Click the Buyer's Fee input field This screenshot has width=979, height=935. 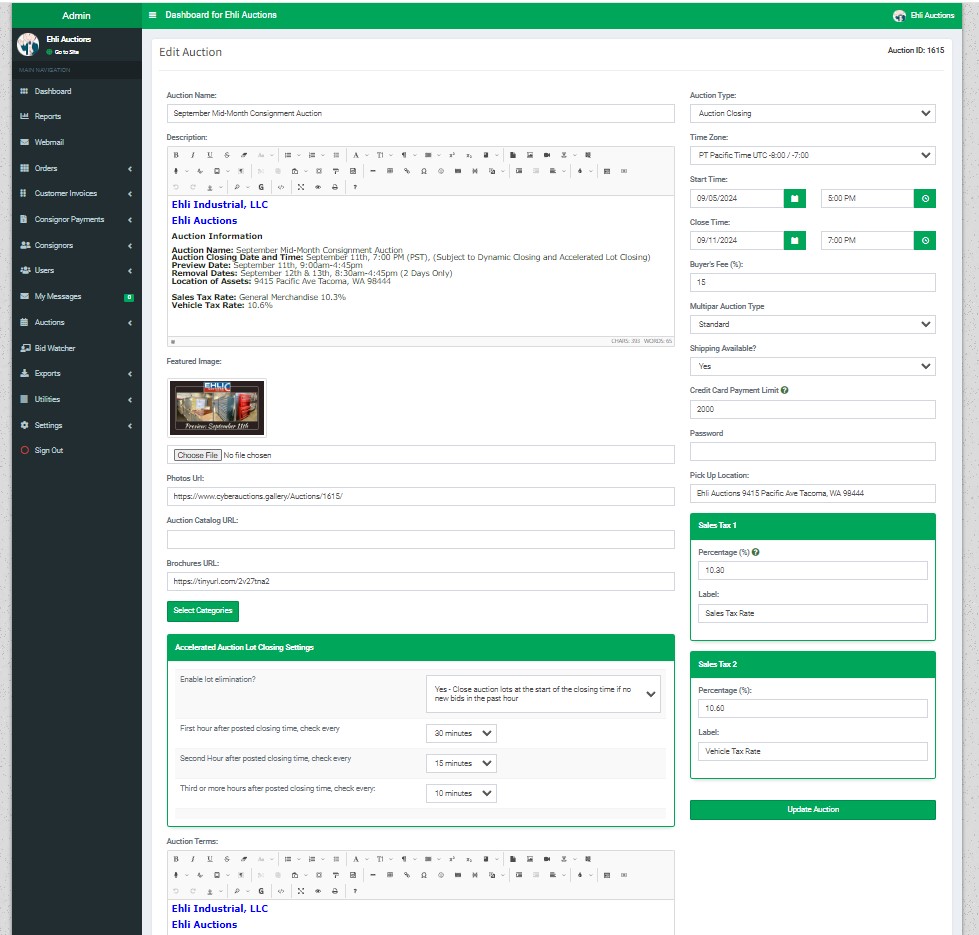point(812,283)
